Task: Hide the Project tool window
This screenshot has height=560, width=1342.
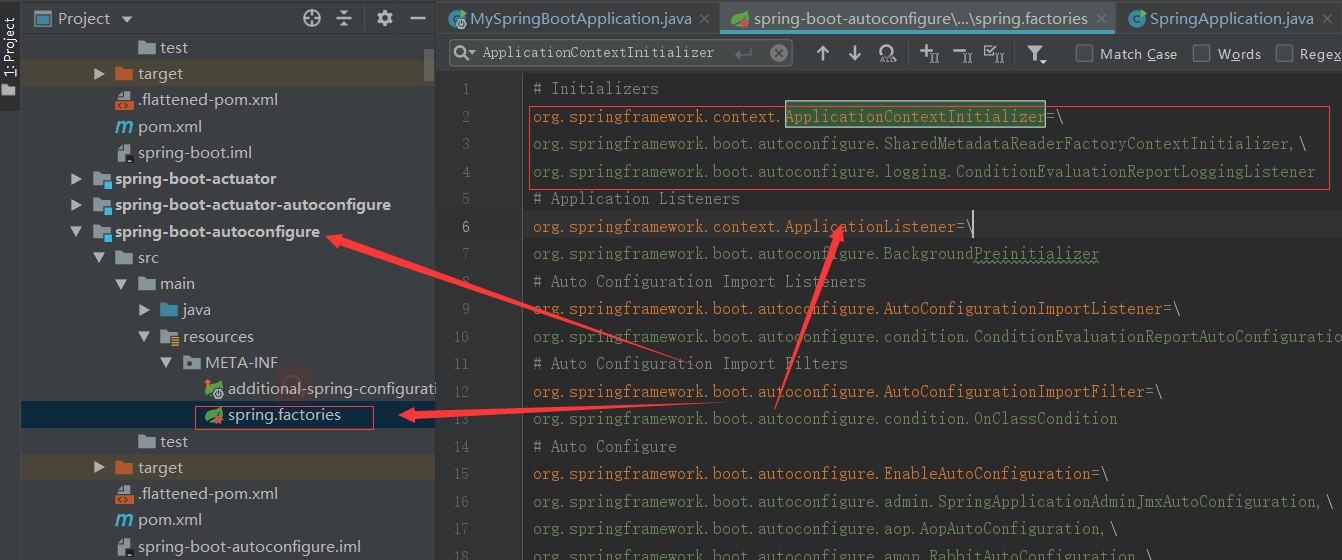Action: point(417,18)
